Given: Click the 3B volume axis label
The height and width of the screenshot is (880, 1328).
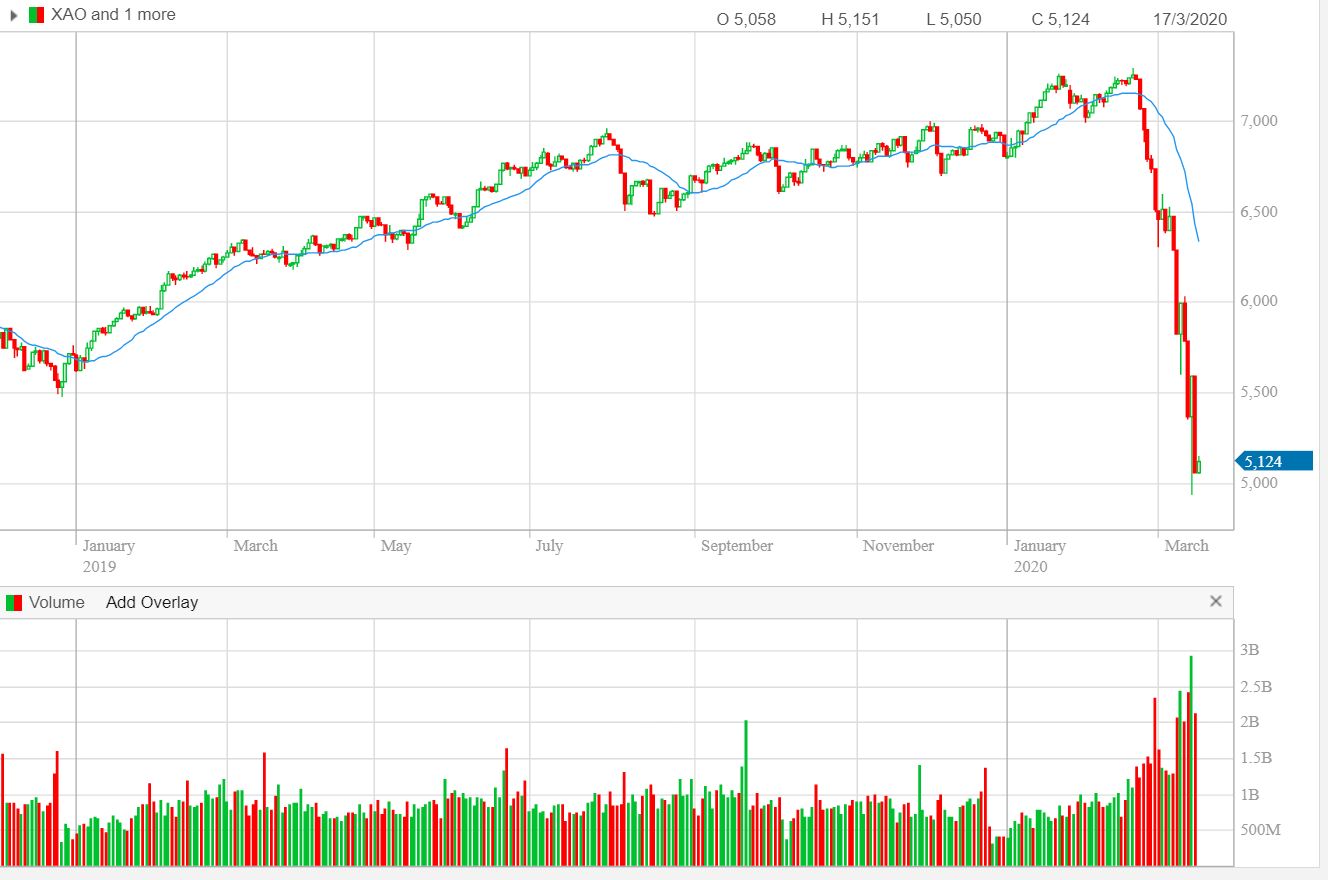Looking at the screenshot, I should (x=1250, y=650).
